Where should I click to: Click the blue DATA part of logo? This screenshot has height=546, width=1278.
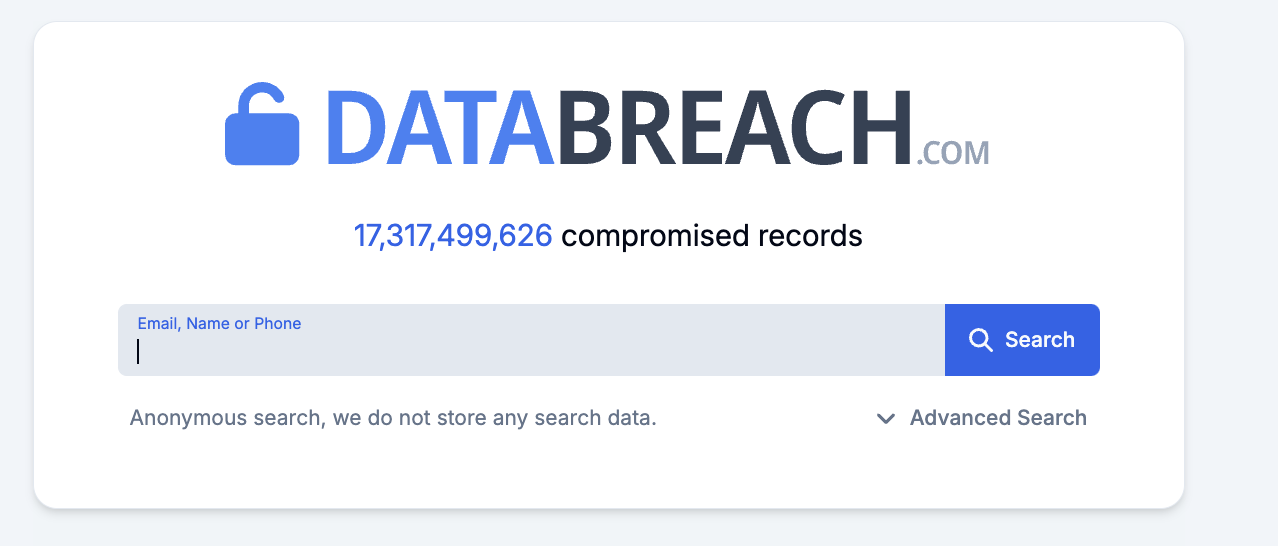438,129
